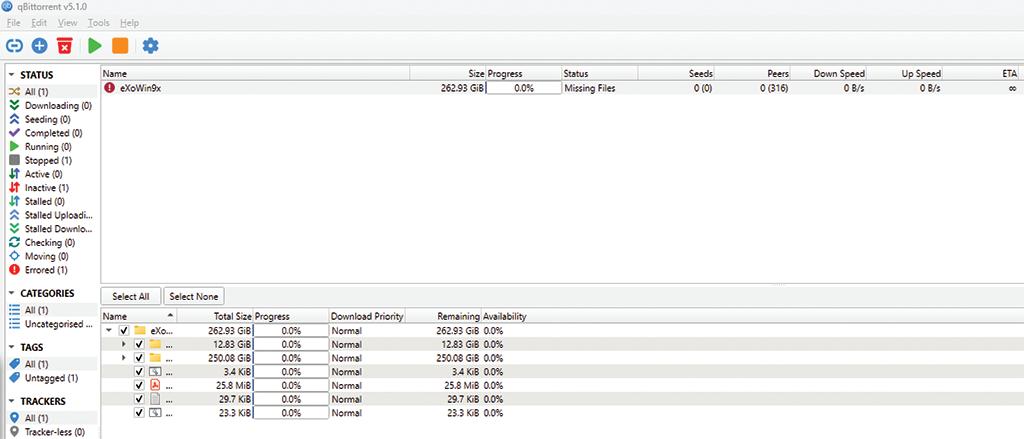Uncheck the 23.3 KiB file checkbox
The width and height of the screenshot is (1024, 439).
(138, 413)
